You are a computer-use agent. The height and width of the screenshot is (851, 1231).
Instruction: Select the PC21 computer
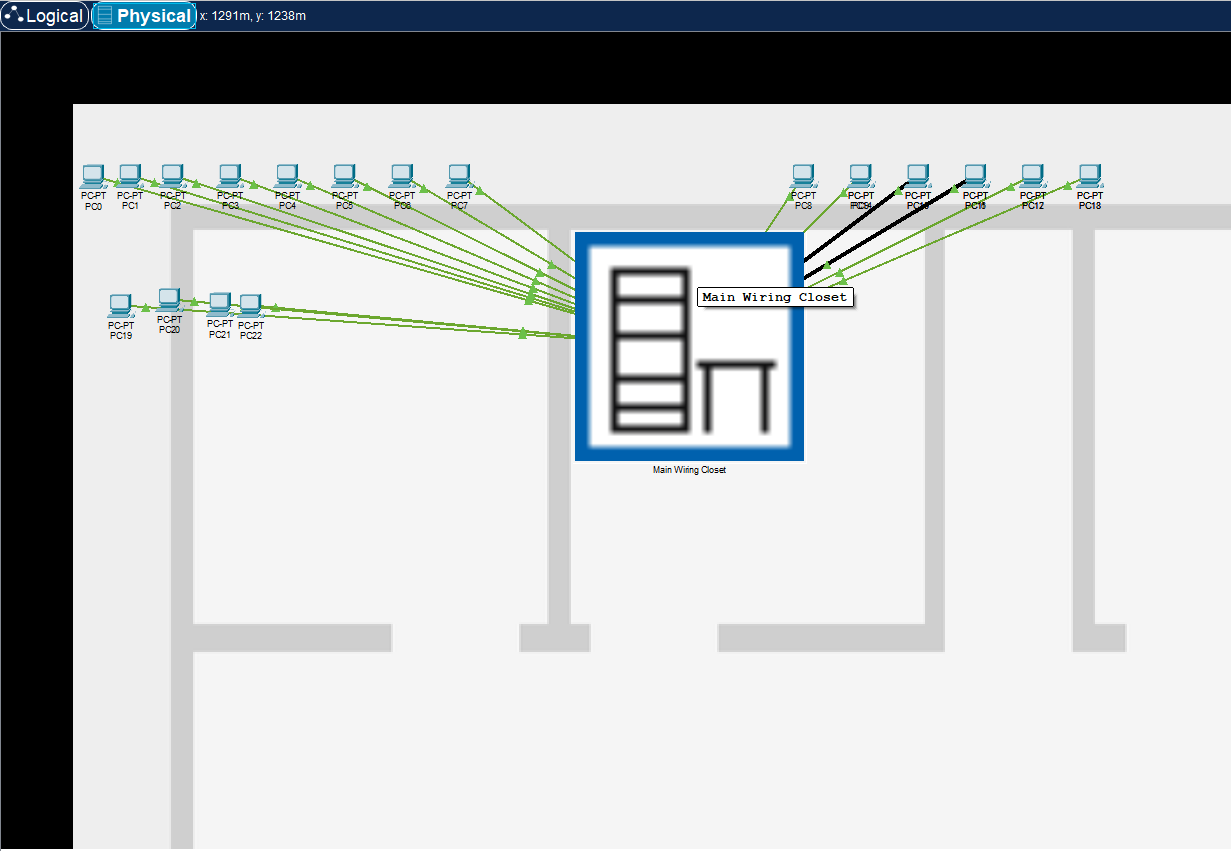[219, 305]
